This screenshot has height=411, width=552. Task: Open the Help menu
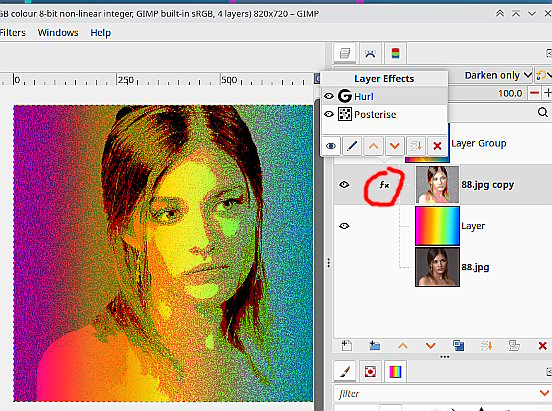pos(101,32)
